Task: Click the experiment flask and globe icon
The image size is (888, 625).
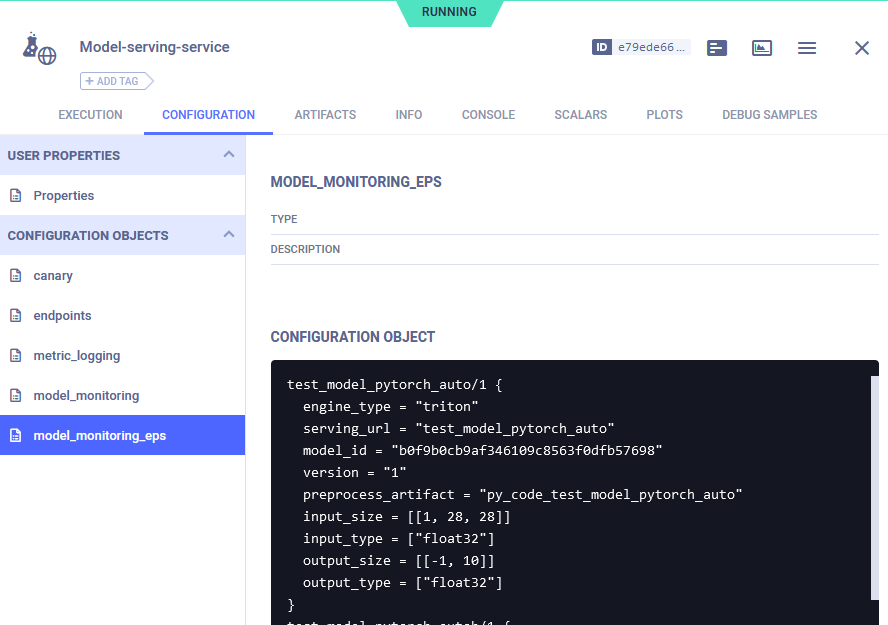Action: click(x=39, y=49)
